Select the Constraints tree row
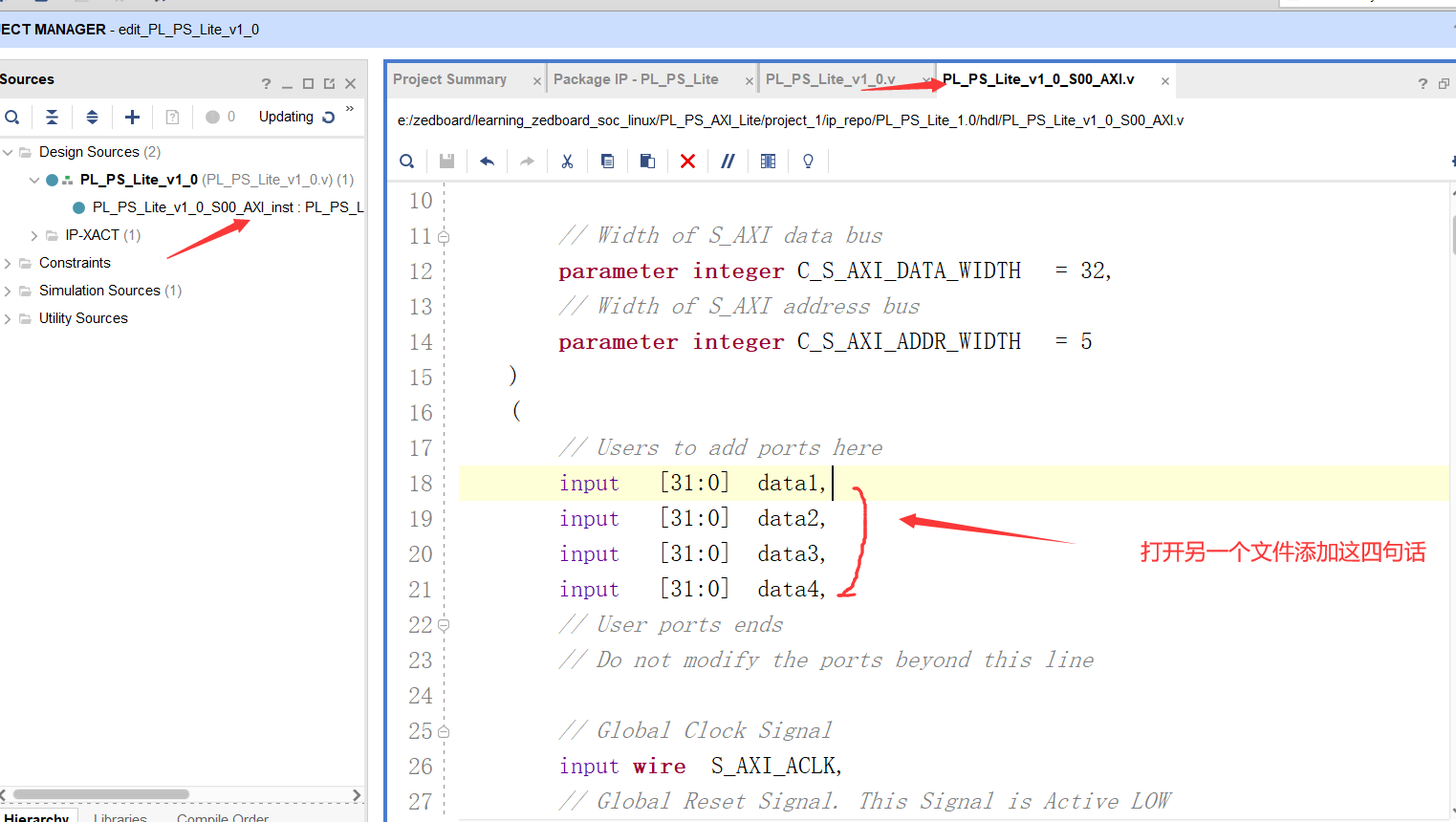 75,263
